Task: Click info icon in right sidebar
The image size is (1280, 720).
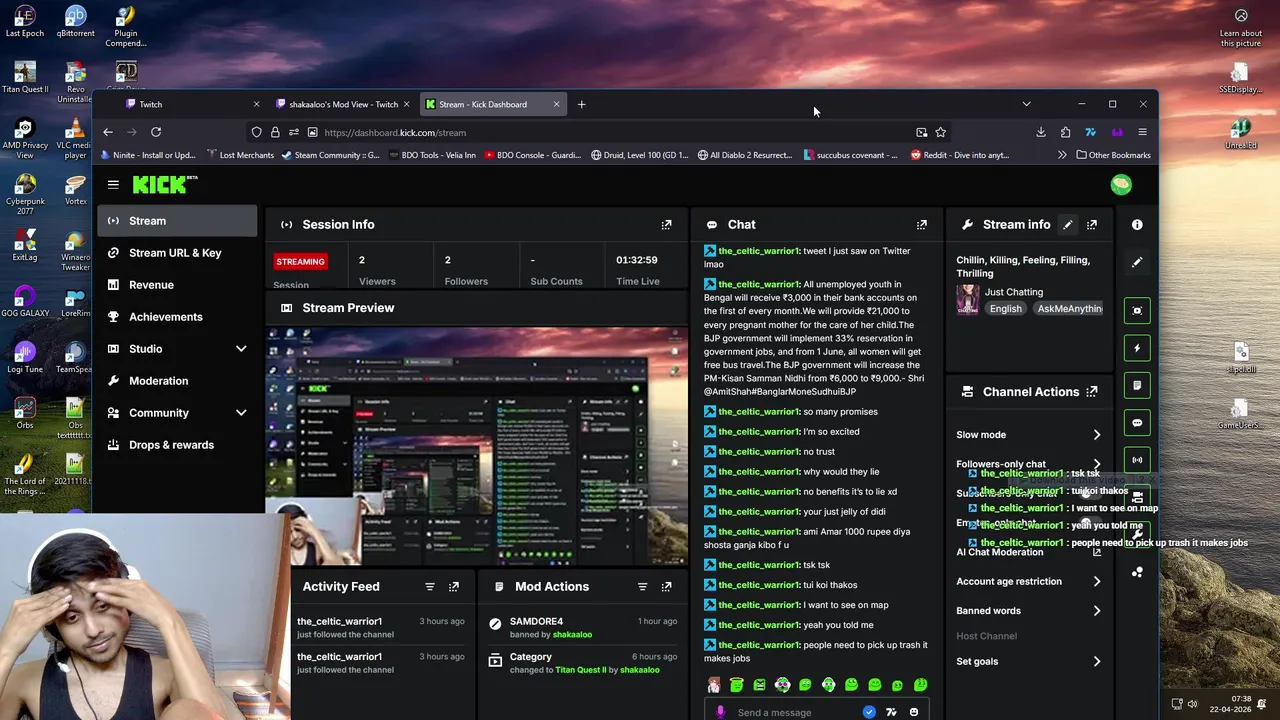Action: 1137,225
